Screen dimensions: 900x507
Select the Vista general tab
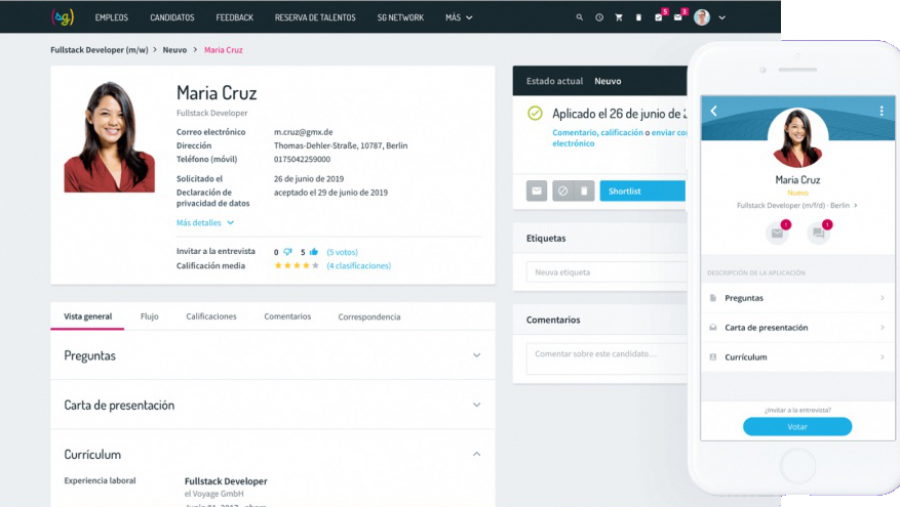tap(88, 316)
